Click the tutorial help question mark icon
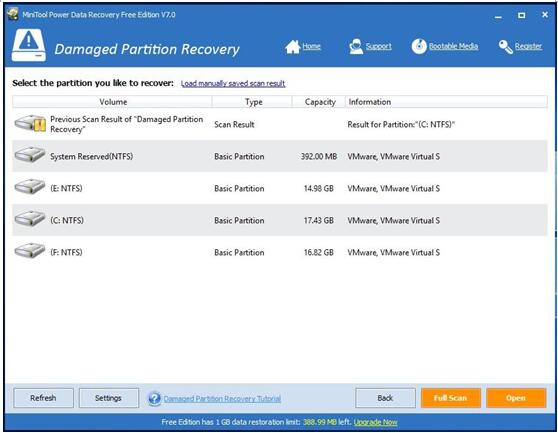This screenshot has width=558, height=433. click(x=154, y=398)
